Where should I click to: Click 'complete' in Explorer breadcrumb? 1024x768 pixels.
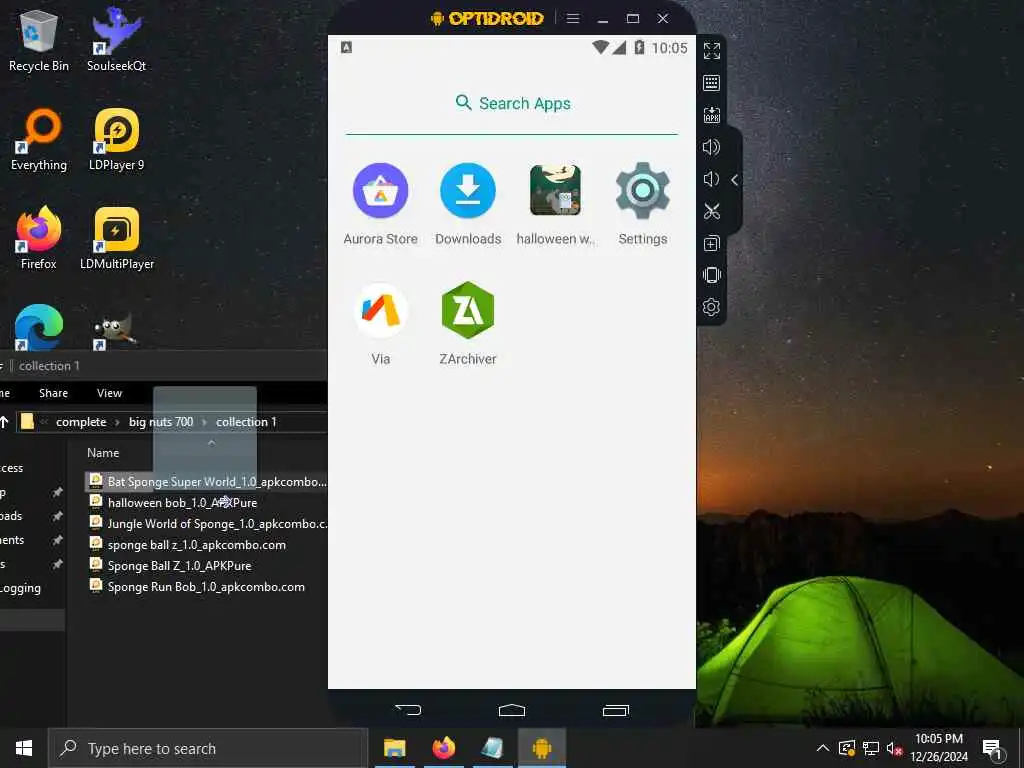click(x=81, y=422)
